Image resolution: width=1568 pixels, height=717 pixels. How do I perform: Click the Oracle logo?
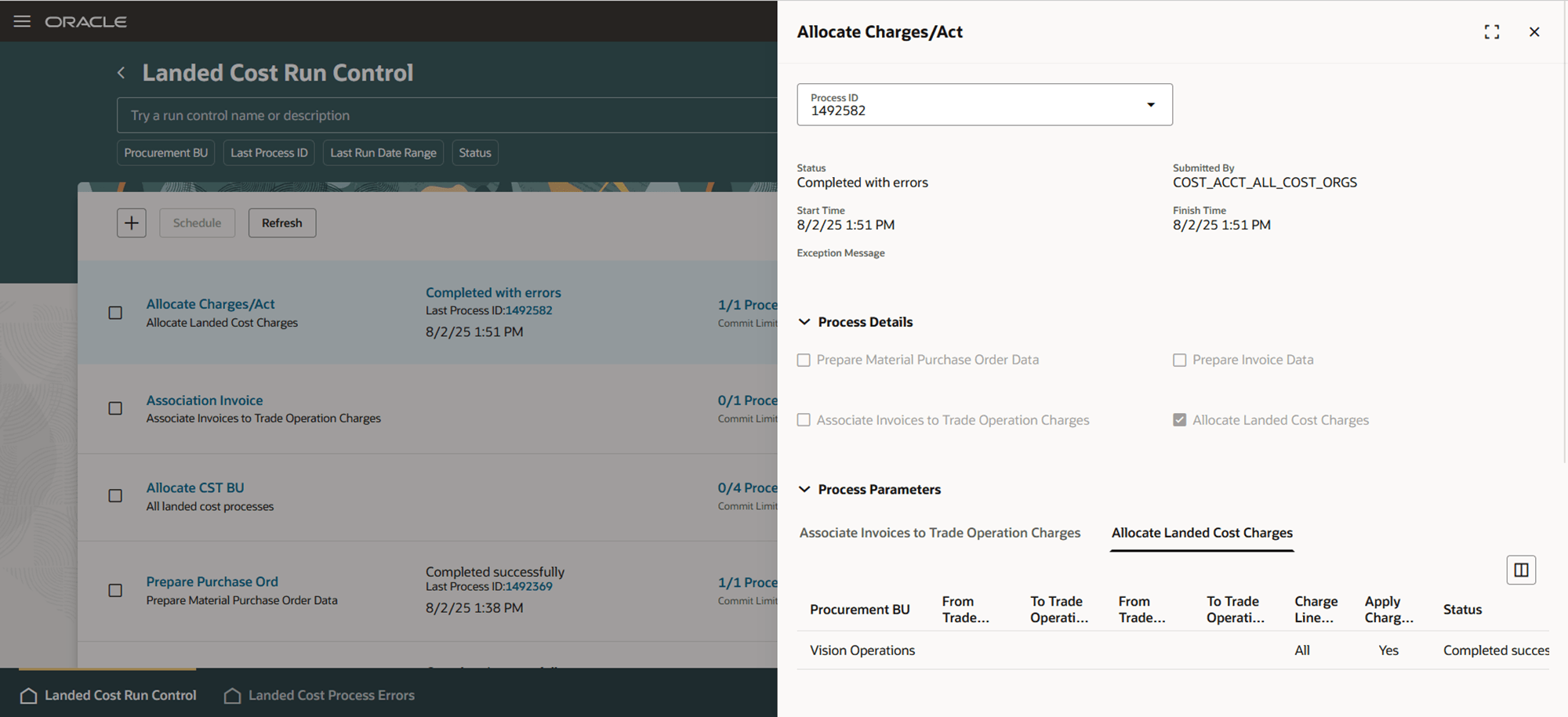[x=85, y=22]
